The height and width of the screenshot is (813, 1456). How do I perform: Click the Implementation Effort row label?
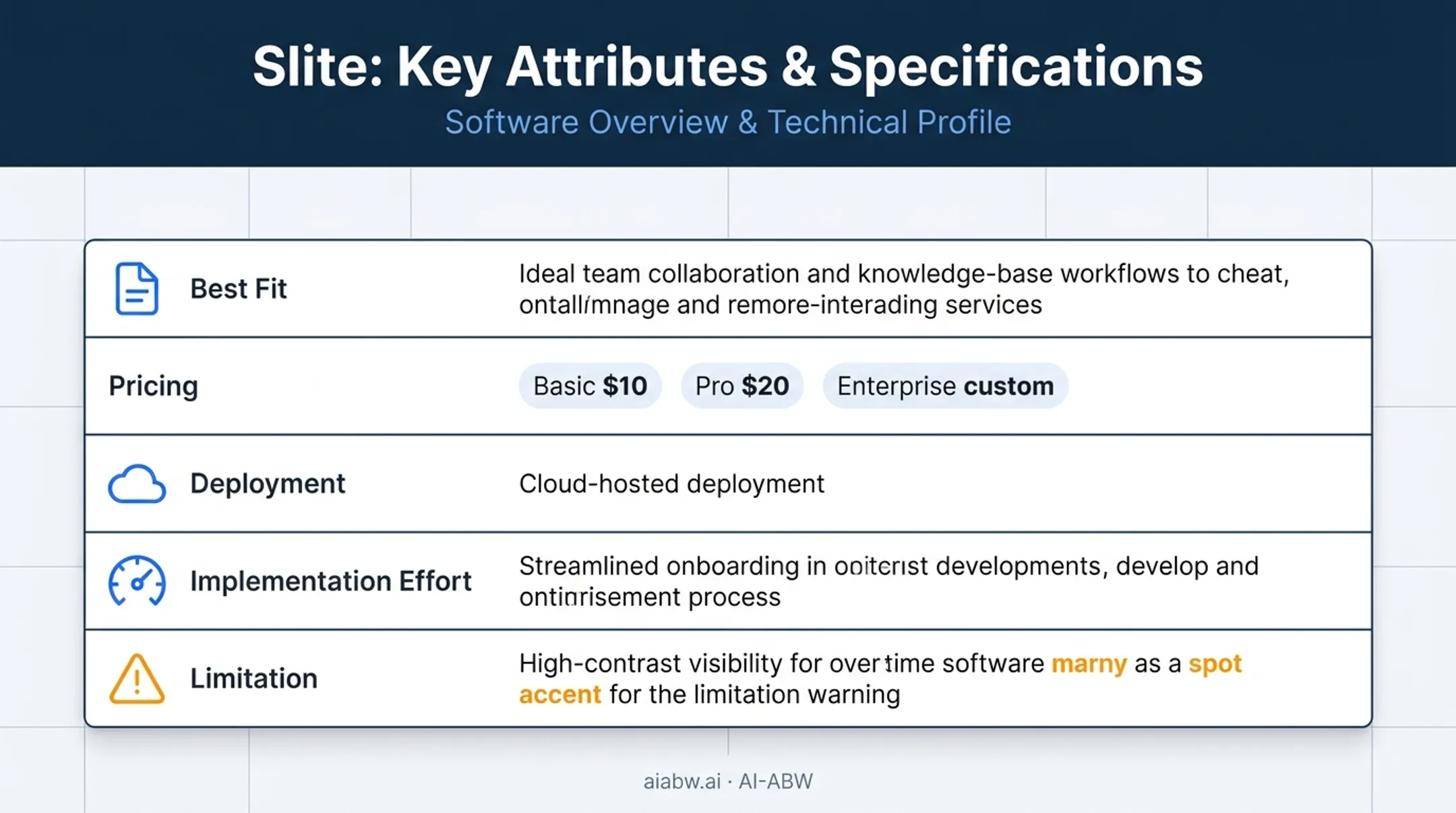click(331, 581)
